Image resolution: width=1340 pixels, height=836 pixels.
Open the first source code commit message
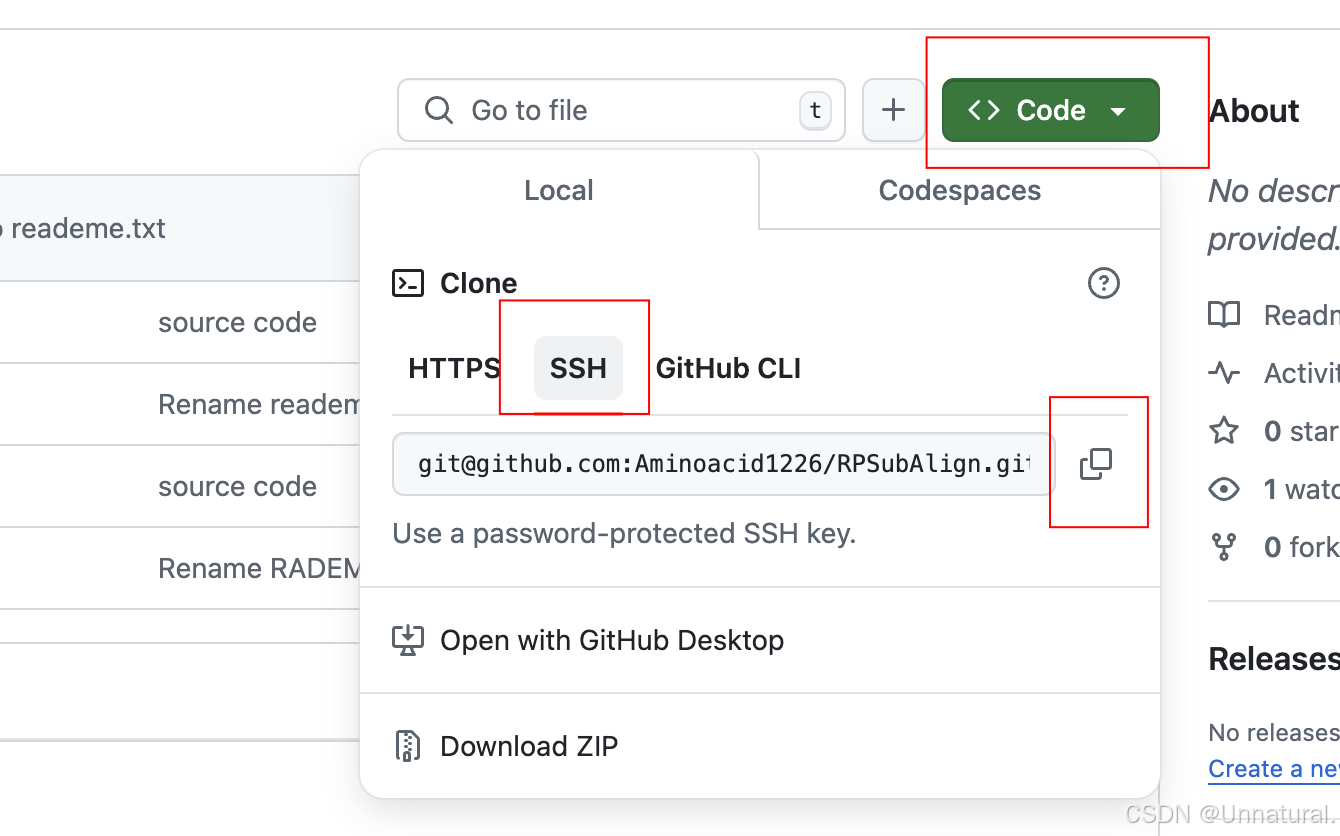pyautogui.click(x=237, y=322)
